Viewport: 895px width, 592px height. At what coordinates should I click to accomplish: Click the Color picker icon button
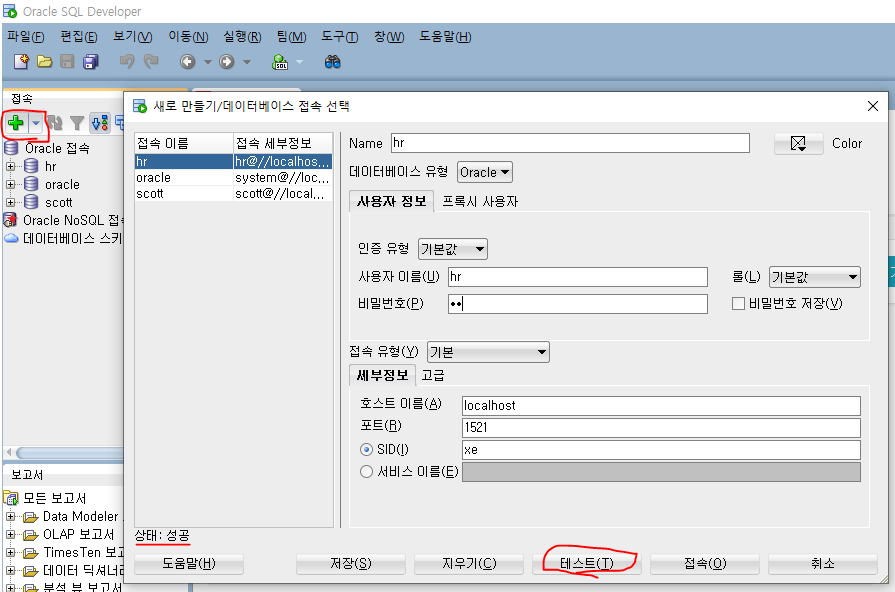(799, 143)
